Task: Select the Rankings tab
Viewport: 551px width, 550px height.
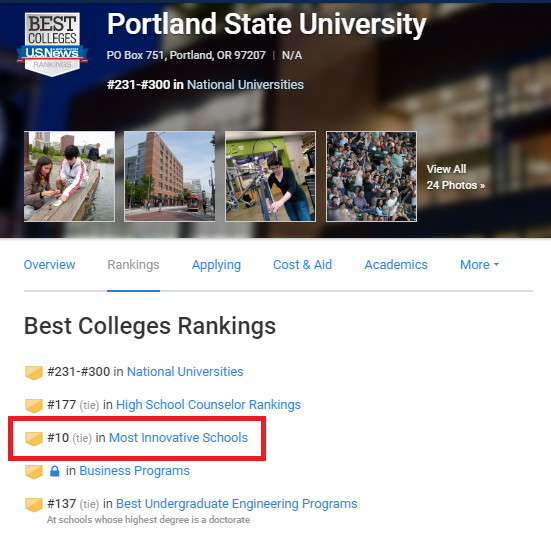Action: point(133,265)
